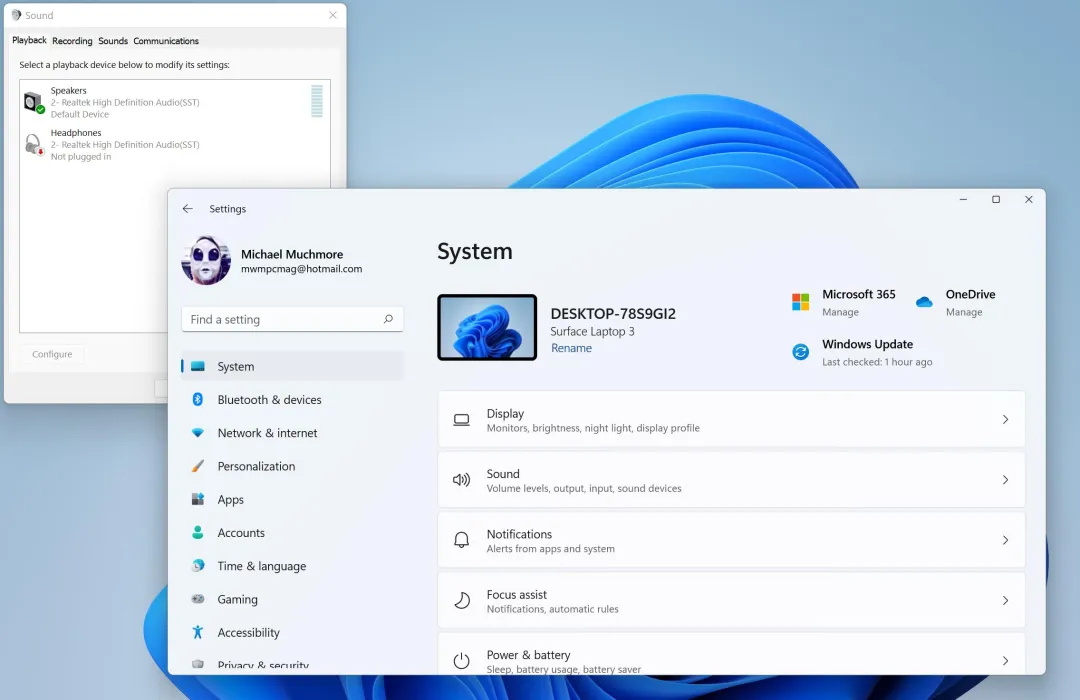Click the Windows Update sync icon
This screenshot has width=1080, height=700.
click(800, 352)
